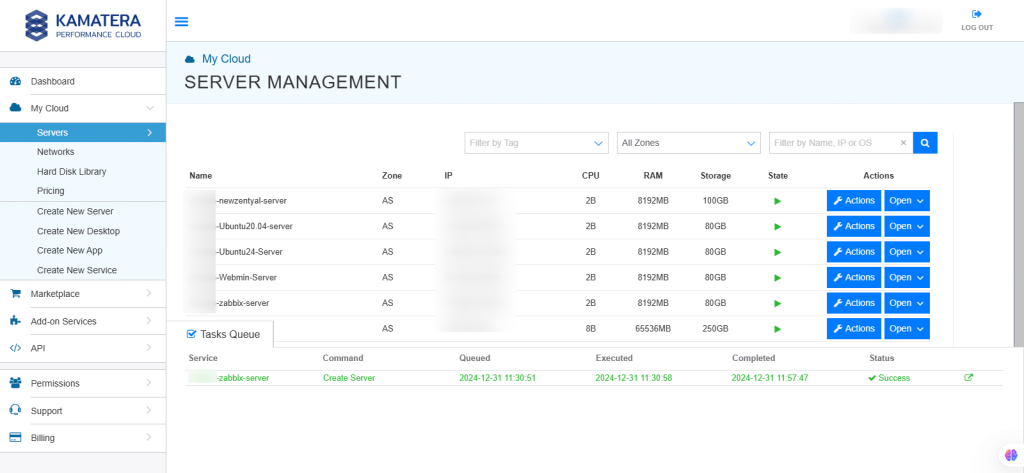Clear the name filter with the X
The height and width of the screenshot is (473, 1024).
click(903, 142)
